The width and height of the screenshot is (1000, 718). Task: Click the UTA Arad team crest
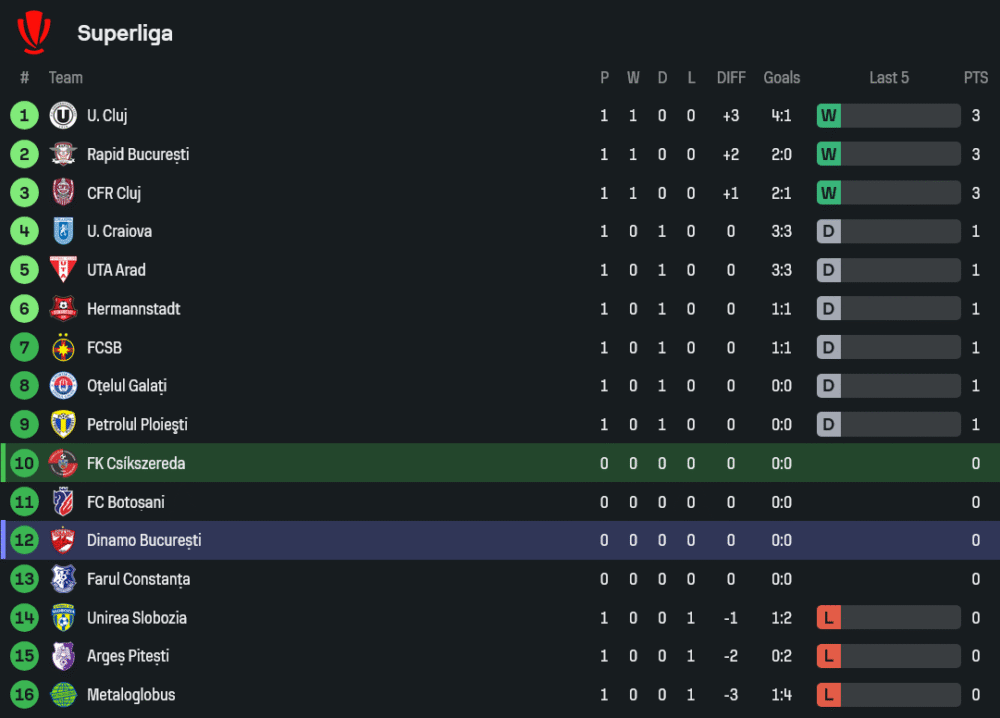point(63,270)
